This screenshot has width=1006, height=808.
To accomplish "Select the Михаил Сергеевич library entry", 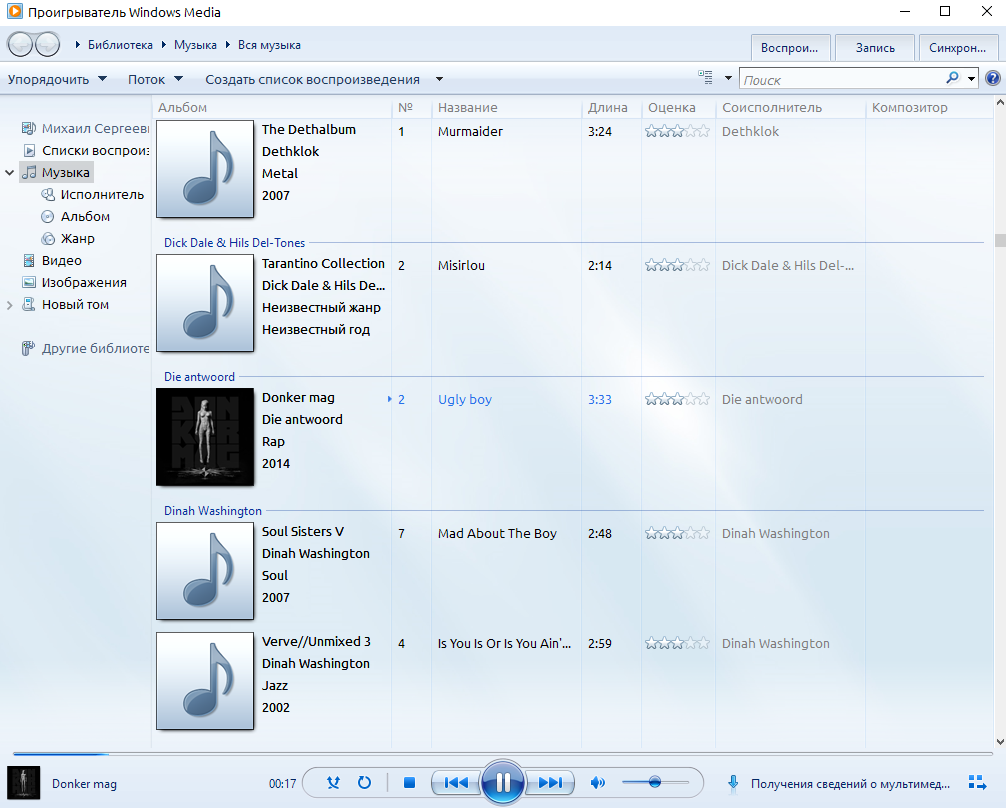I will pos(85,128).
